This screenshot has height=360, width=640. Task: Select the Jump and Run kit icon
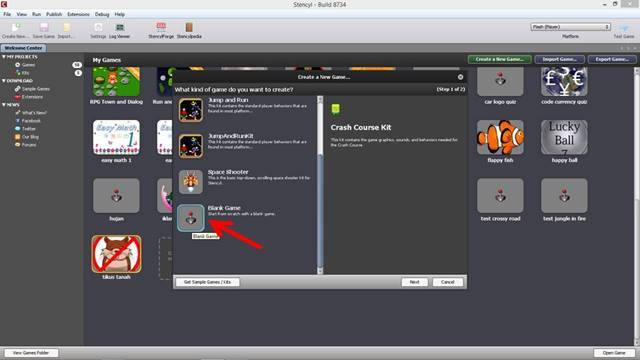191,110
